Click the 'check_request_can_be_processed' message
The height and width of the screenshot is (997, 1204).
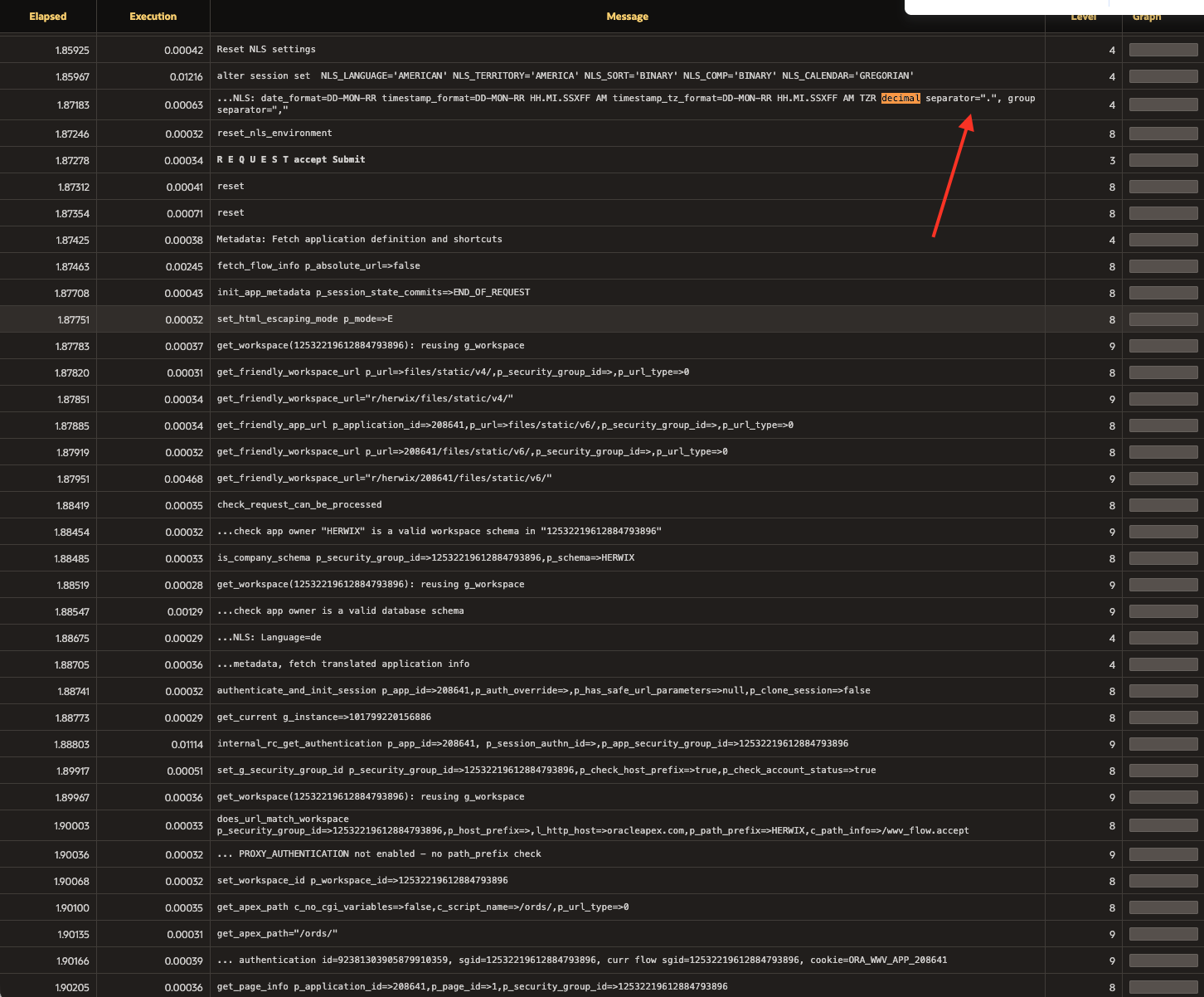point(299,505)
